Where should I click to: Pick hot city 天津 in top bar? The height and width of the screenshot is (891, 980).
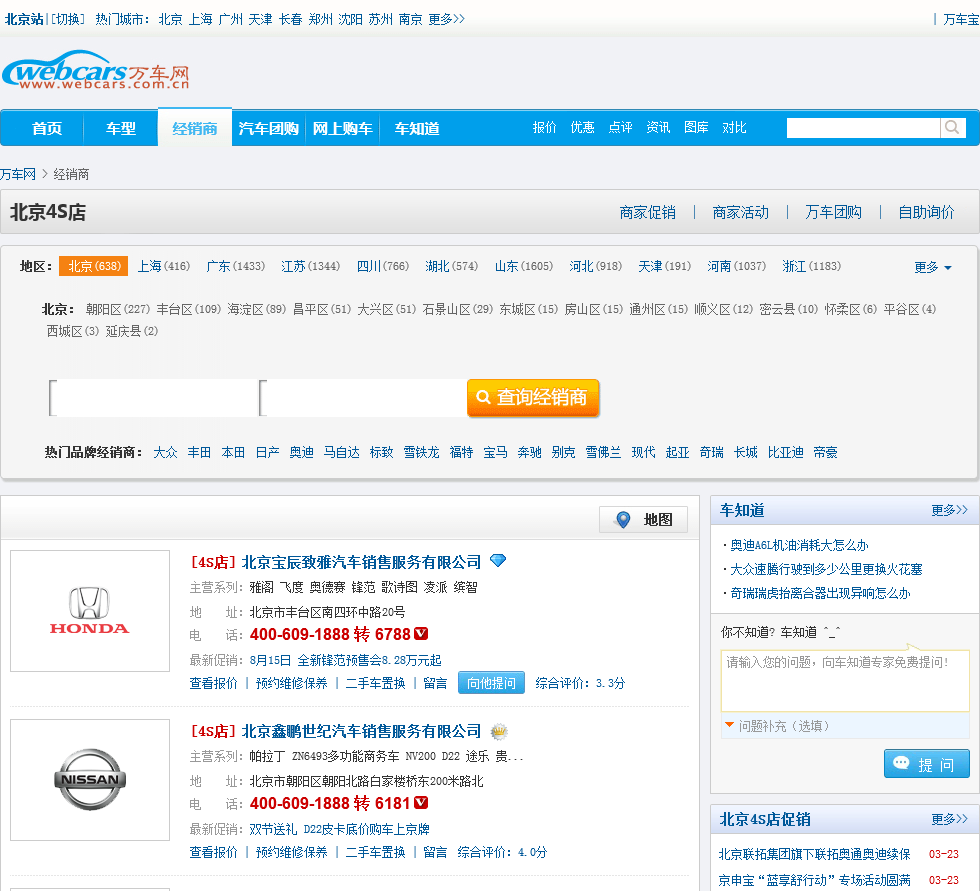[x=261, y=19]
